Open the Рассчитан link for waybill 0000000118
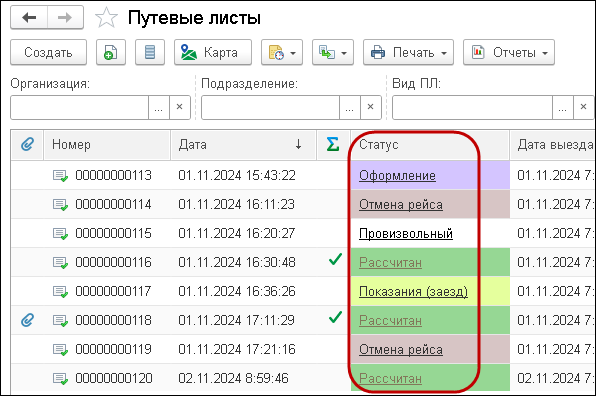The height and width of the screenshot is (396, 596). 390,320
